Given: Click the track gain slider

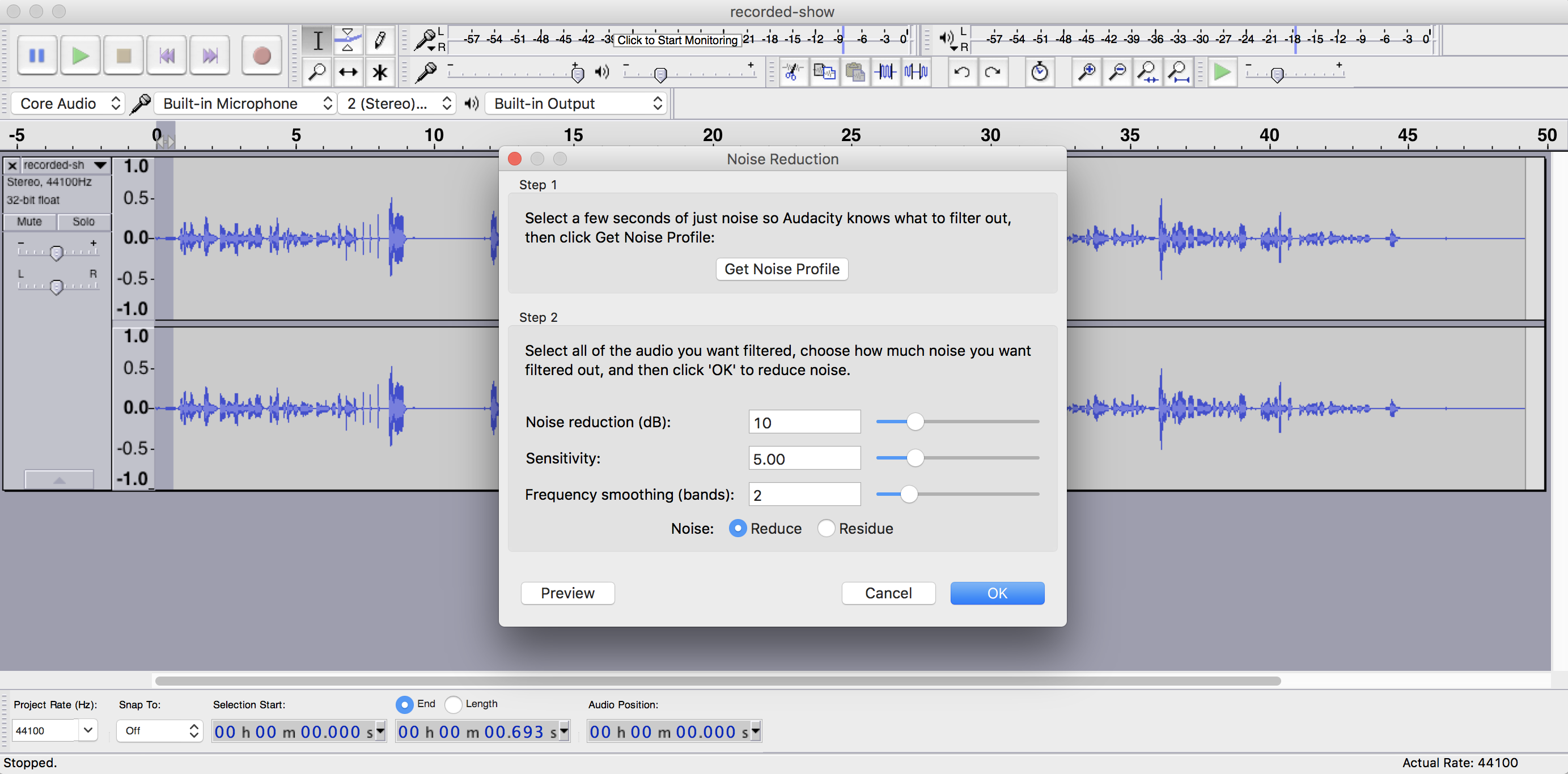Looking at the screenshot, I should [x=58, y=250].
